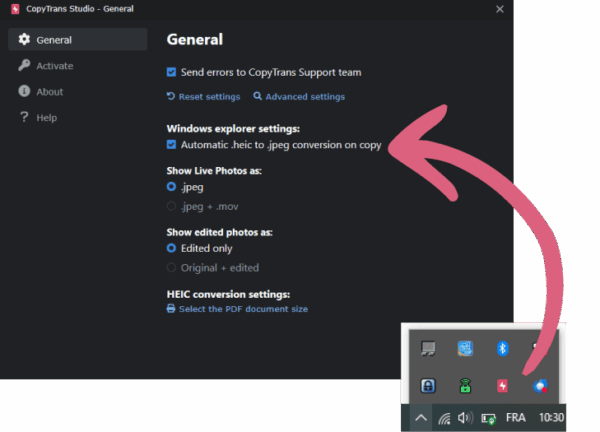Click the 10:30 taskbar clock

click(551, 417)
